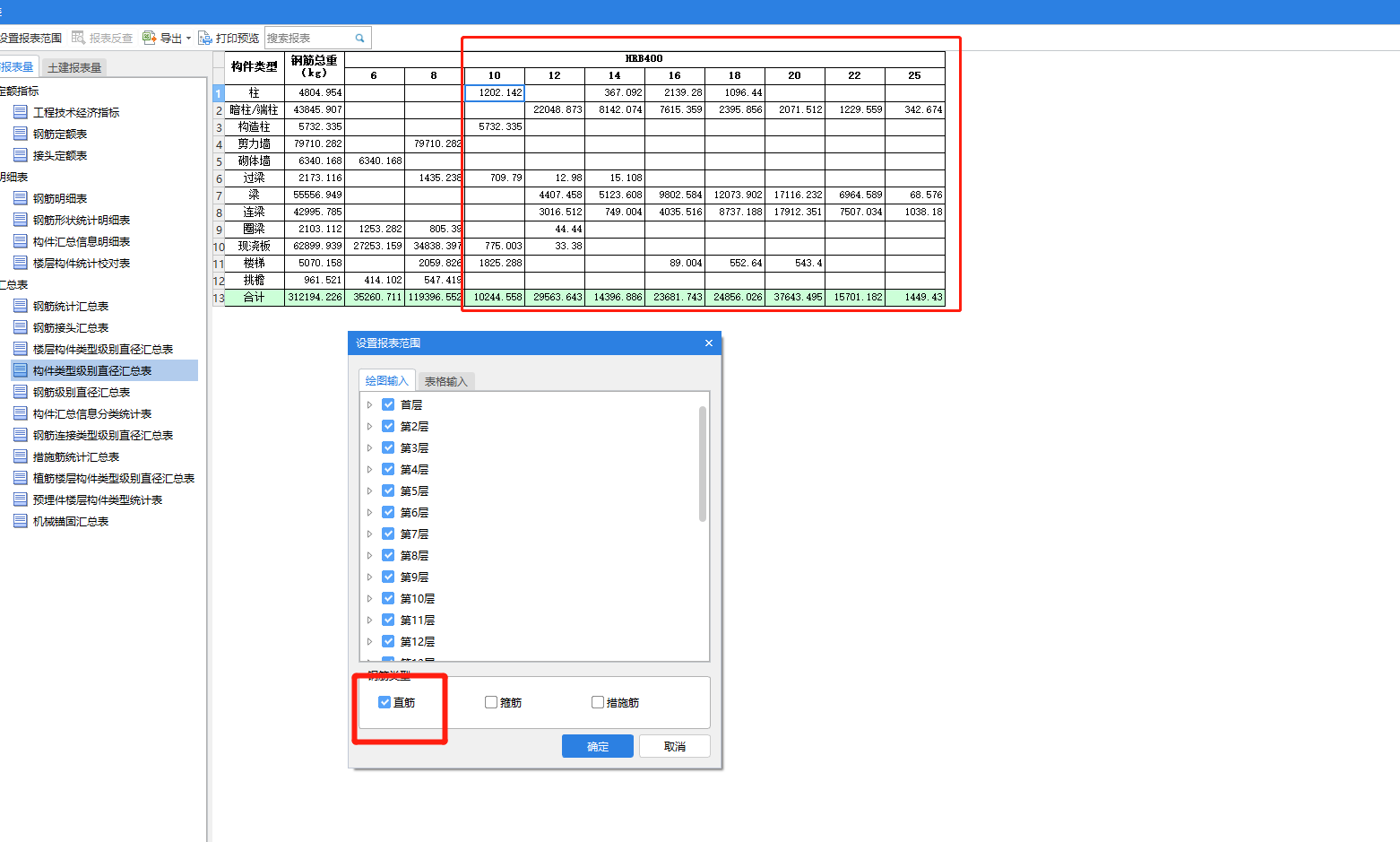Enable the 措施筋 checkbox

[x=598, y=702]
